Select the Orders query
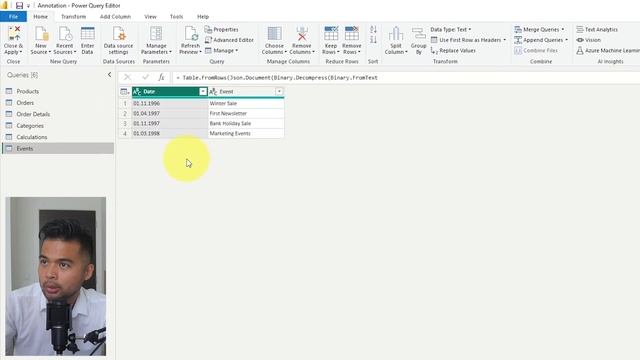This screenshot has height=360, width=640. pyautogui.click(x=58, y=103)
